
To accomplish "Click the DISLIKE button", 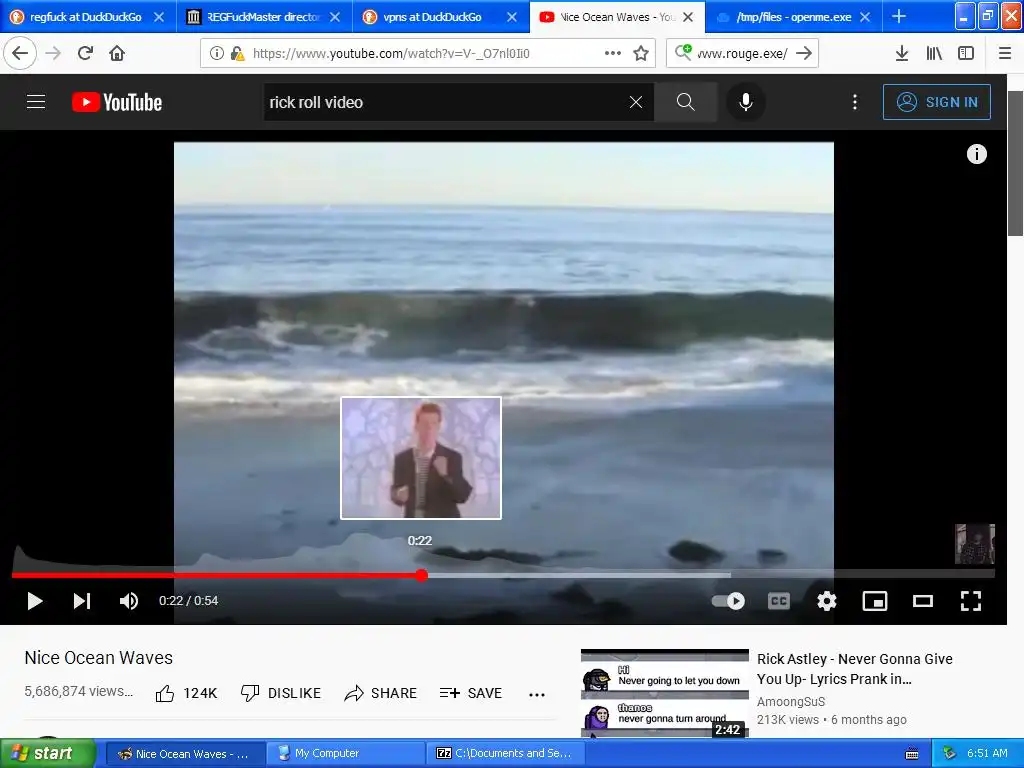I will (x=281, y=693).
